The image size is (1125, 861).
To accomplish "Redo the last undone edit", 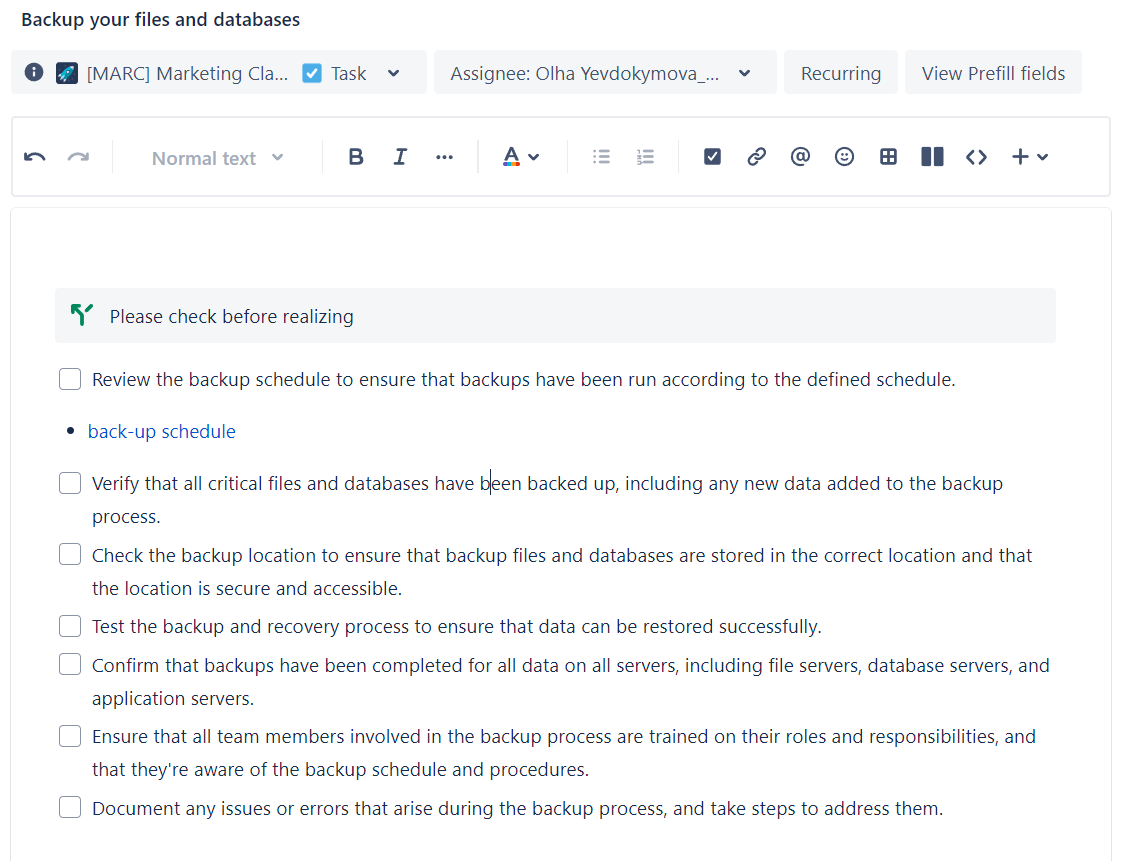I will pyautogui.click(x=78, y=157).
